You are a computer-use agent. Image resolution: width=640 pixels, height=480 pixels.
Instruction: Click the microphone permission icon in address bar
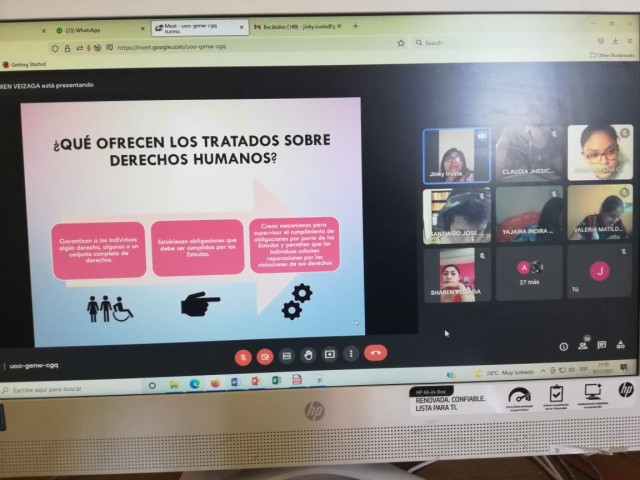click(x=89, y=48)
